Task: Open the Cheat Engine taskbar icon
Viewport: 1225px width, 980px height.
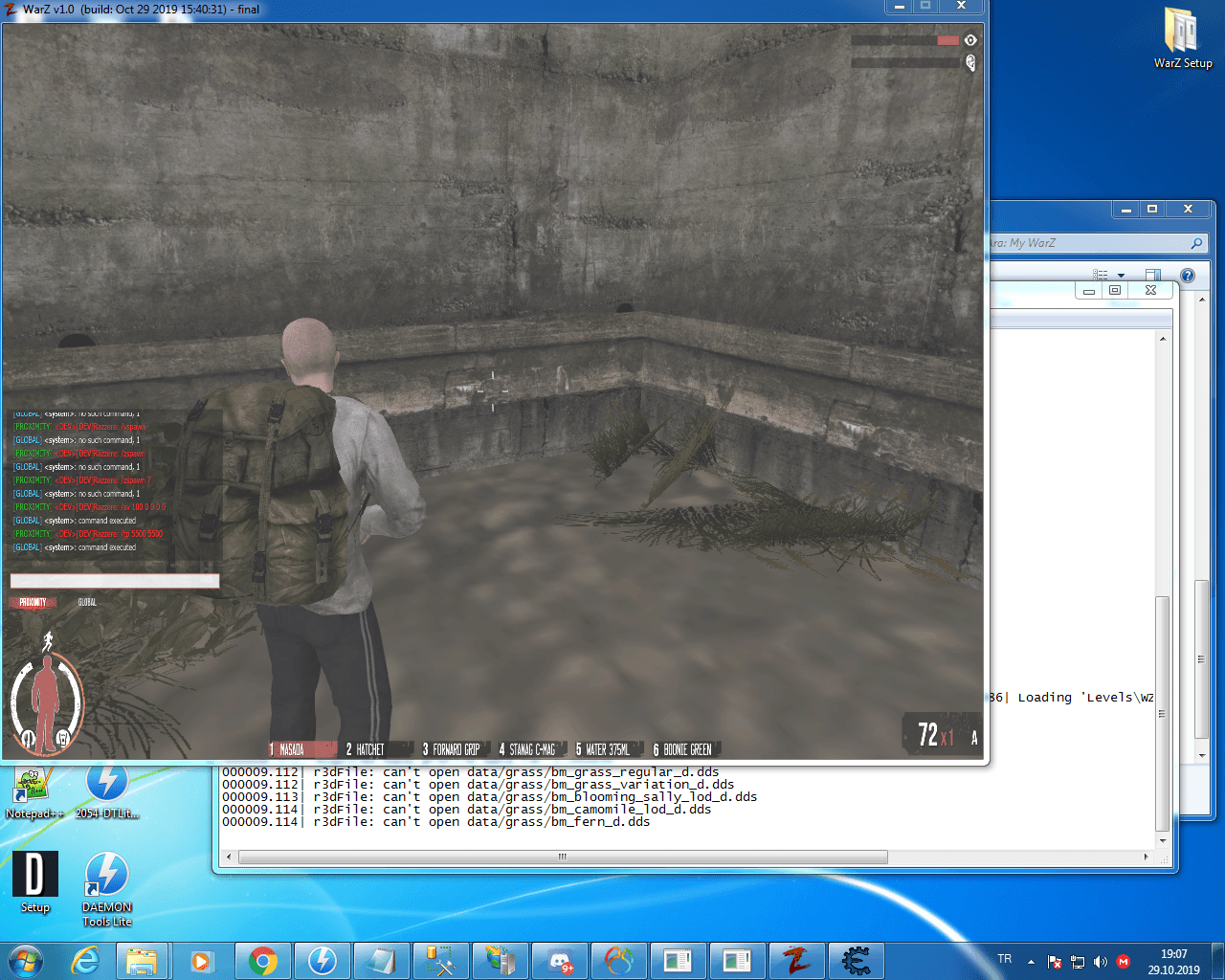Action: [856, 961]
